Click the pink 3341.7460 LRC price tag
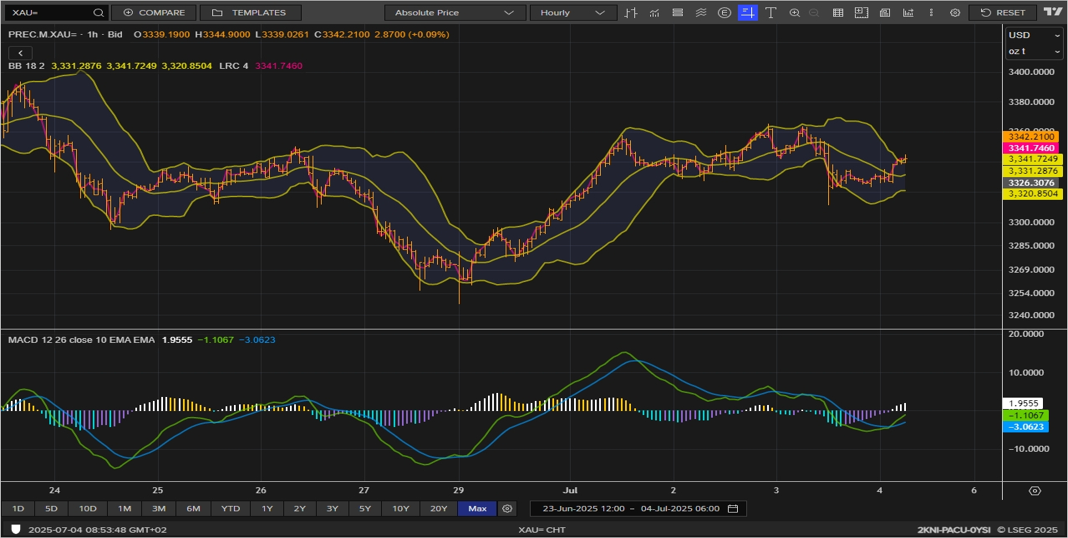The width and height of the screenshot is (1068, 538). [1032, 148]
